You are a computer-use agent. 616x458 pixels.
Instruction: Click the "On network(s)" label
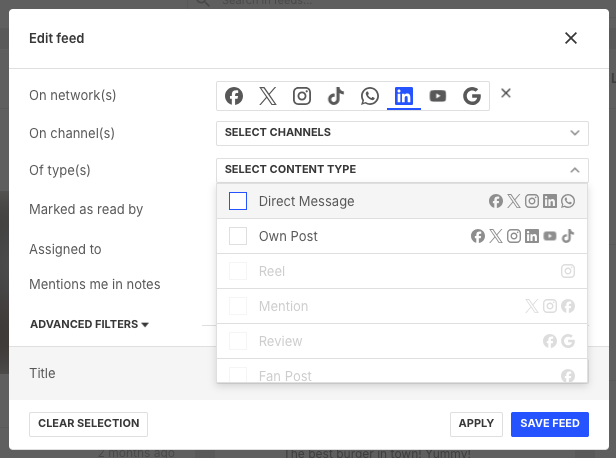coord(73,95)
